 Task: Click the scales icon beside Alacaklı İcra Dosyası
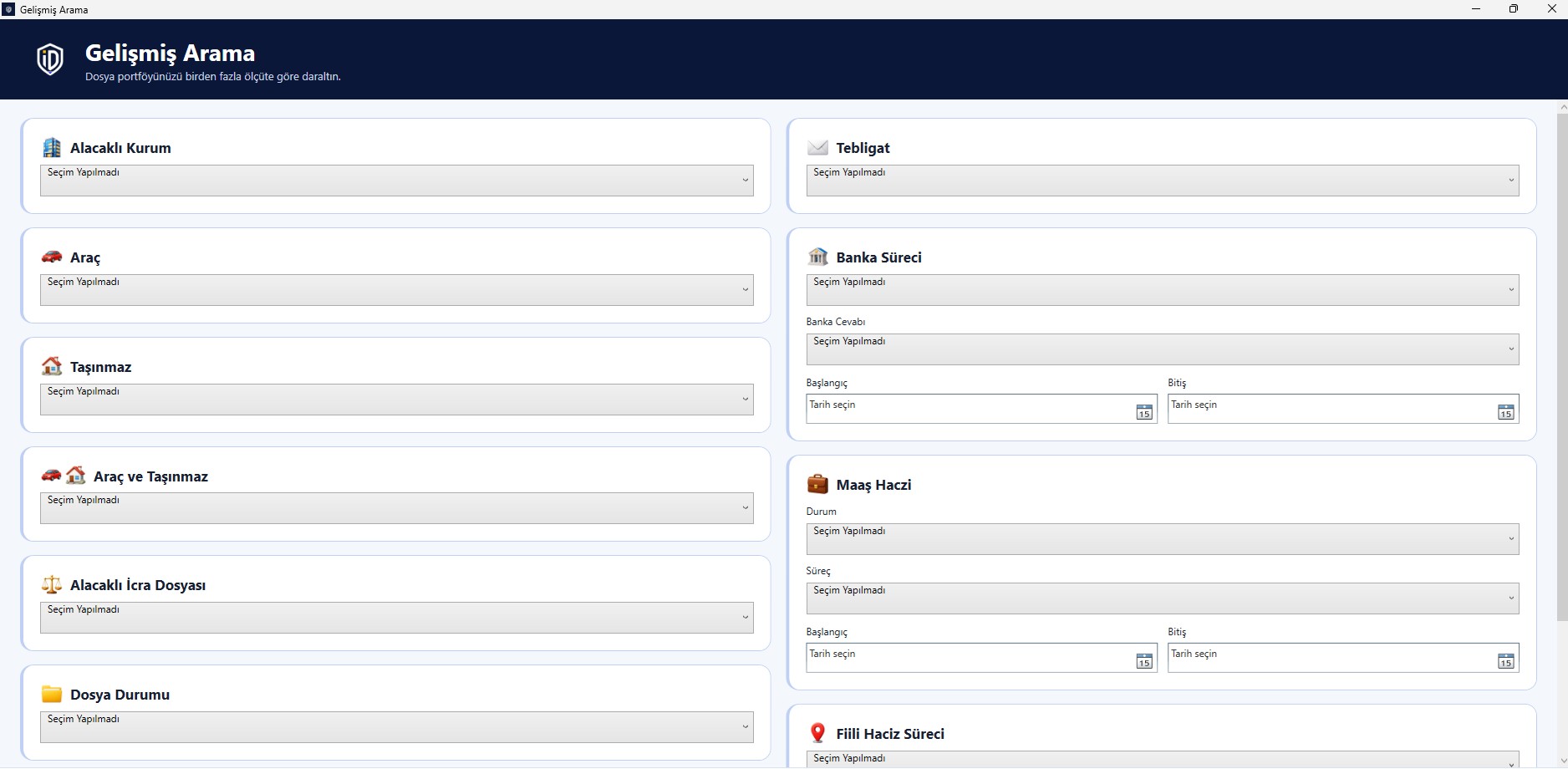click(52, 585)
